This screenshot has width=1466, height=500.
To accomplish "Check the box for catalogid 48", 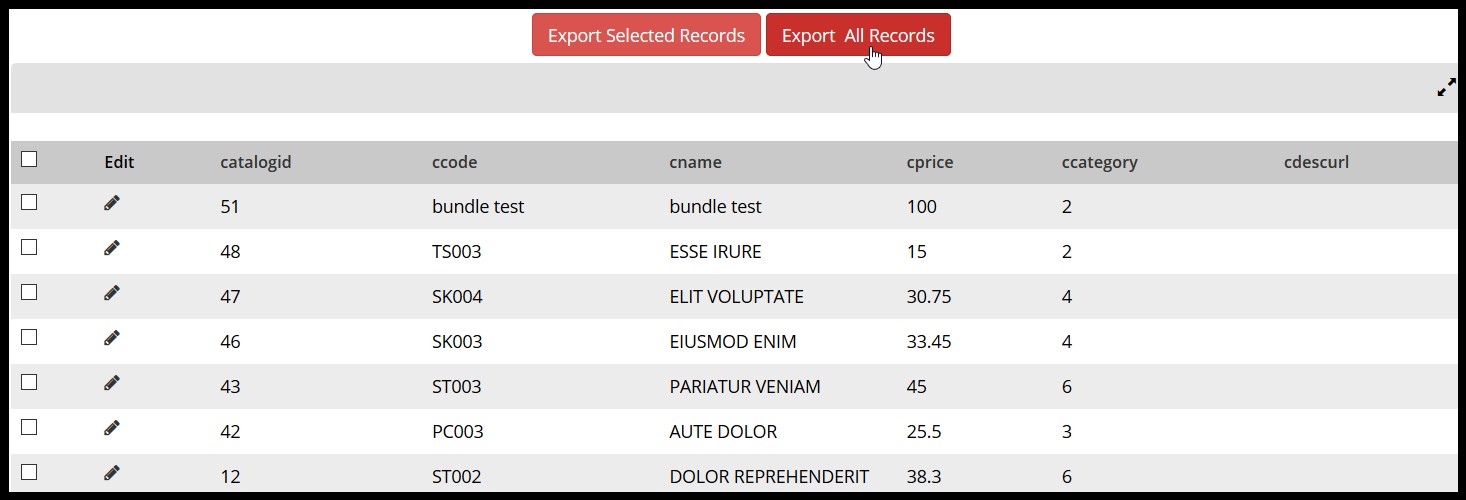I will [29, 247].
